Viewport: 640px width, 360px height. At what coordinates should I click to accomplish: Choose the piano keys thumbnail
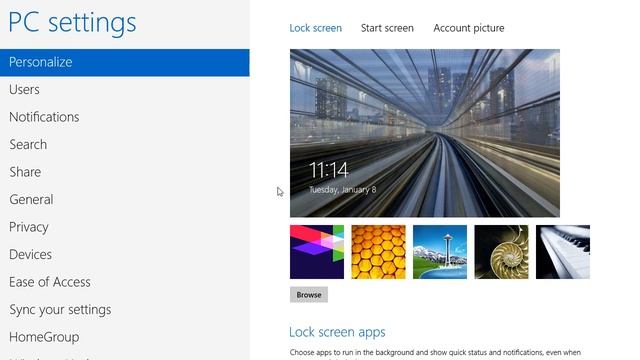click(562, 252)
